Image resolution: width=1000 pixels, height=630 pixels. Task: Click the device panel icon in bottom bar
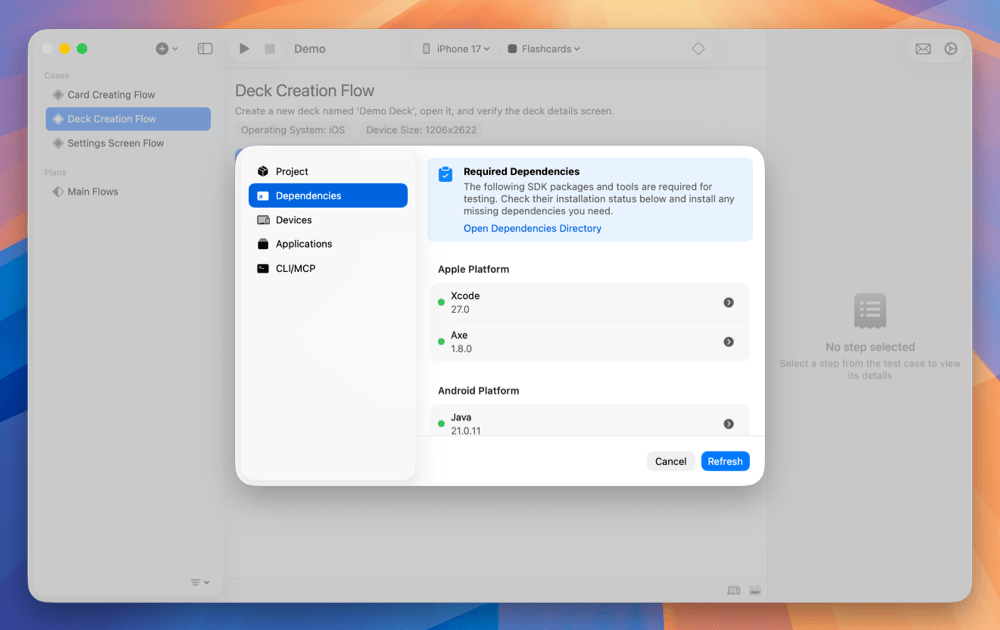(733, 590)
